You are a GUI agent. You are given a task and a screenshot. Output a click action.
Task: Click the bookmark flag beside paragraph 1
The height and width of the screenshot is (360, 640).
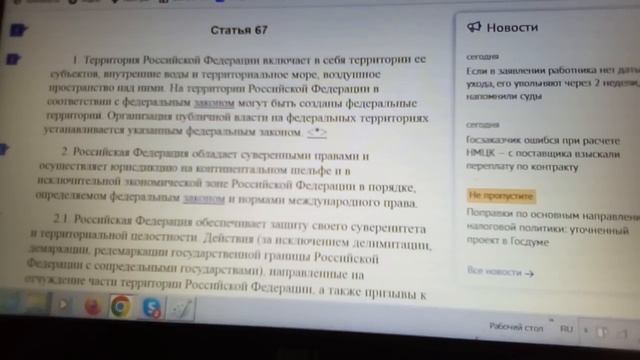point(14,59)
